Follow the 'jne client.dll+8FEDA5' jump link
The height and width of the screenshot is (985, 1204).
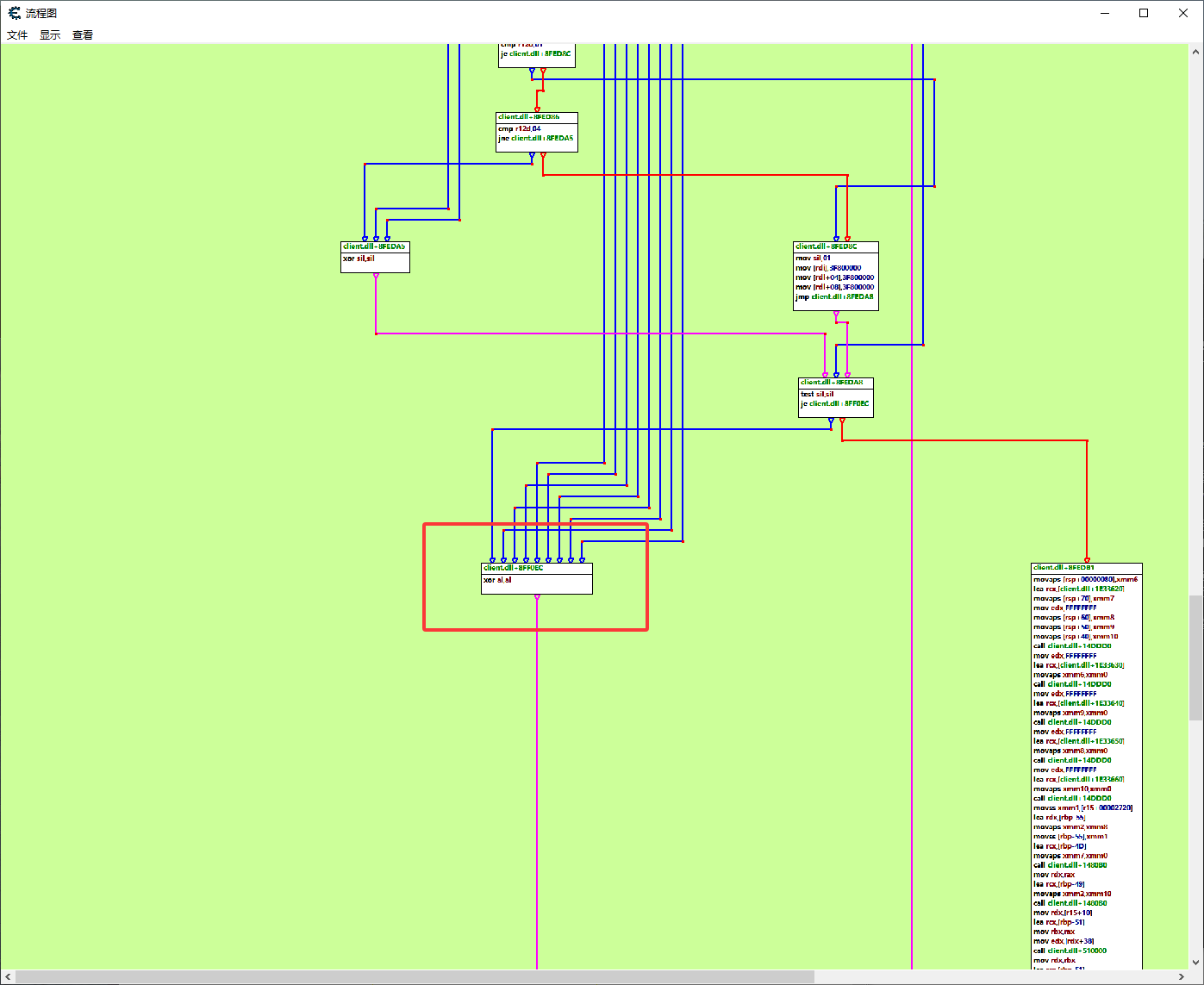535,139
